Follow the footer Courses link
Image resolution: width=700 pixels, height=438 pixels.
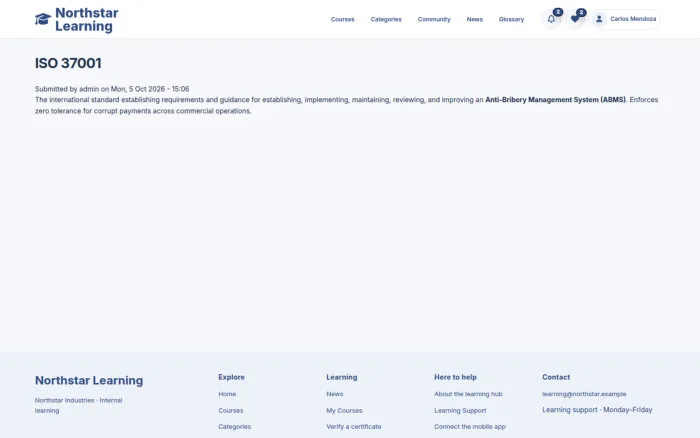(x=231, y=410)
